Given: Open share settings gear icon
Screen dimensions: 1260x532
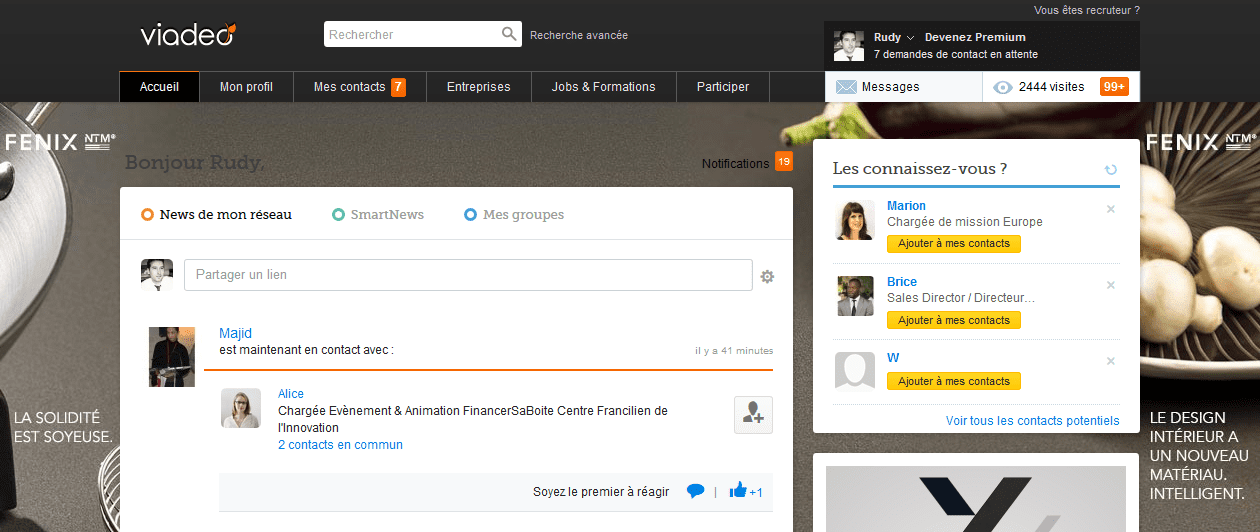Looking at the screenshot, I should tap(767, 276).
